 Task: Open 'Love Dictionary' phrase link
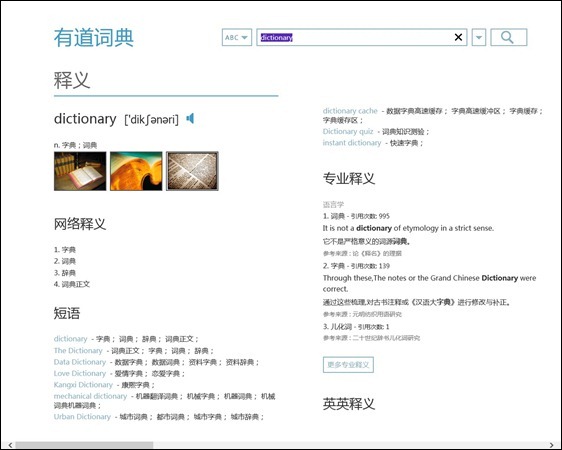point(80,373)
